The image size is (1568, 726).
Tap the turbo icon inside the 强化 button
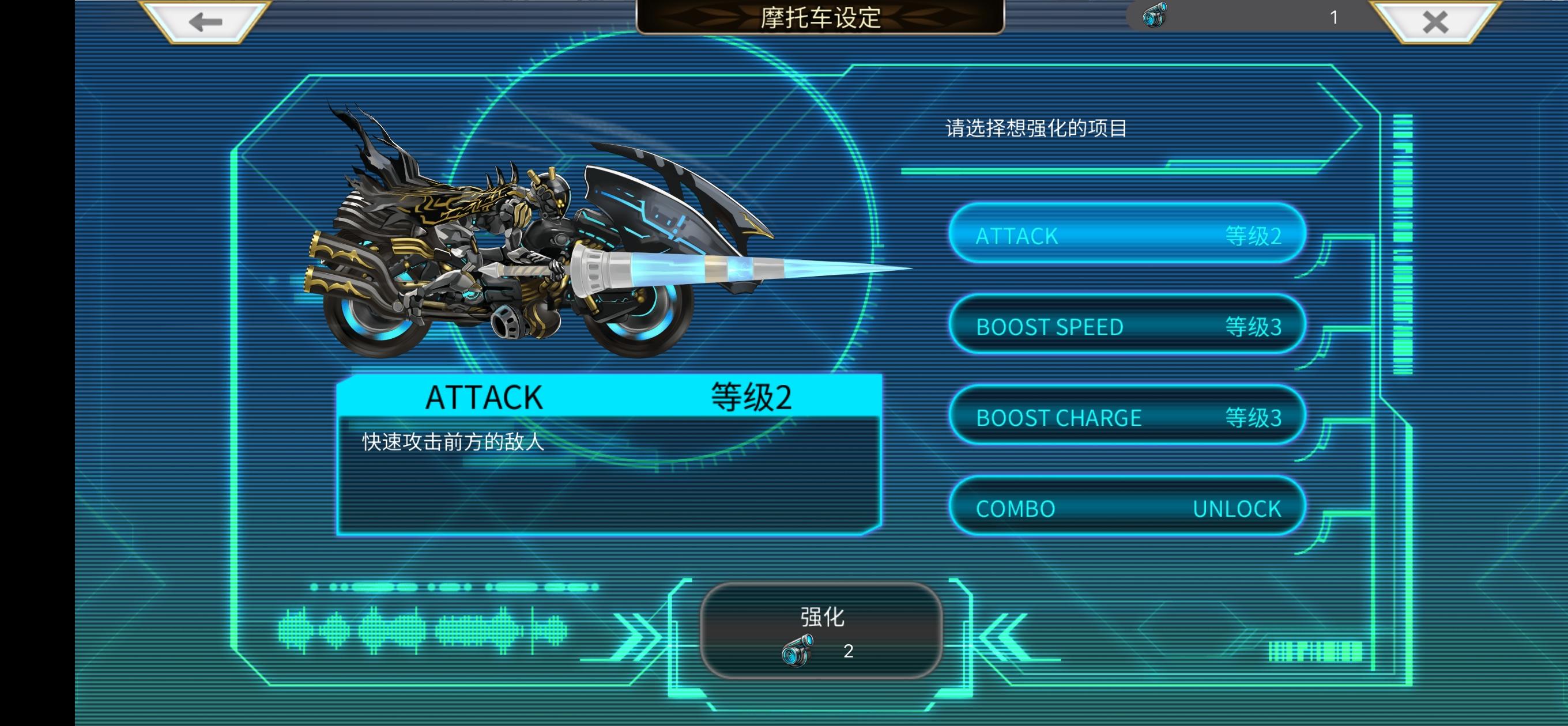click(797, 650)
